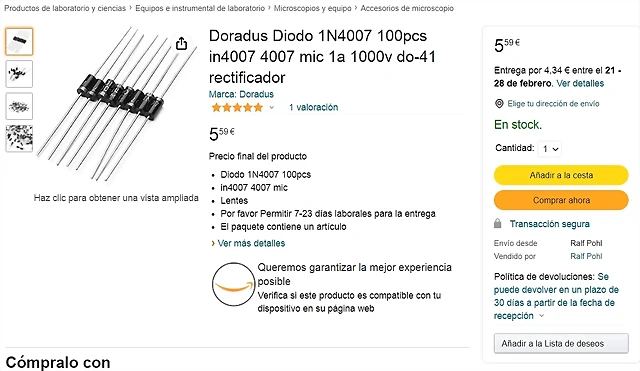Expand the star rating breakdown chevron
Image resolution: width=640 pixels, height=371 pixels.
pos(271,108)
